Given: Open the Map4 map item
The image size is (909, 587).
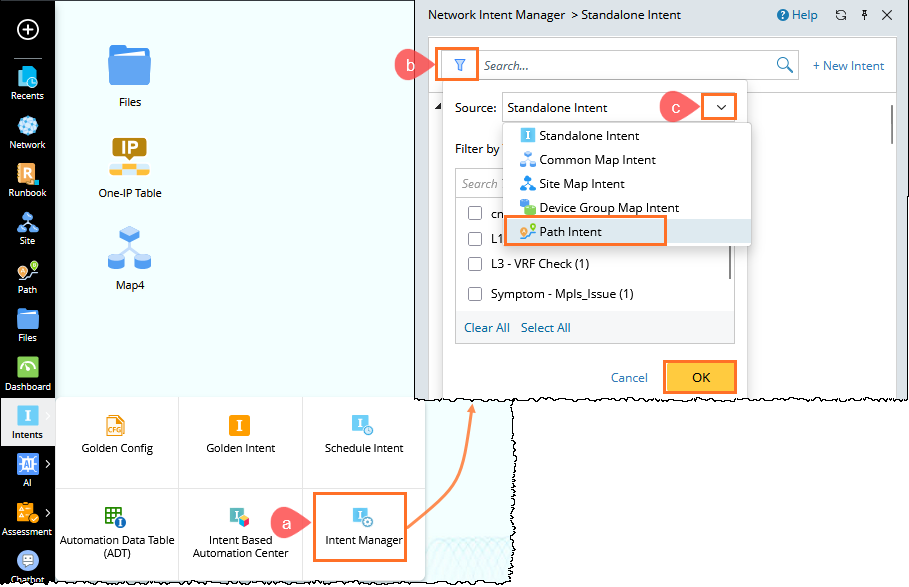Looking at the screenshot, I should point(129,258).
